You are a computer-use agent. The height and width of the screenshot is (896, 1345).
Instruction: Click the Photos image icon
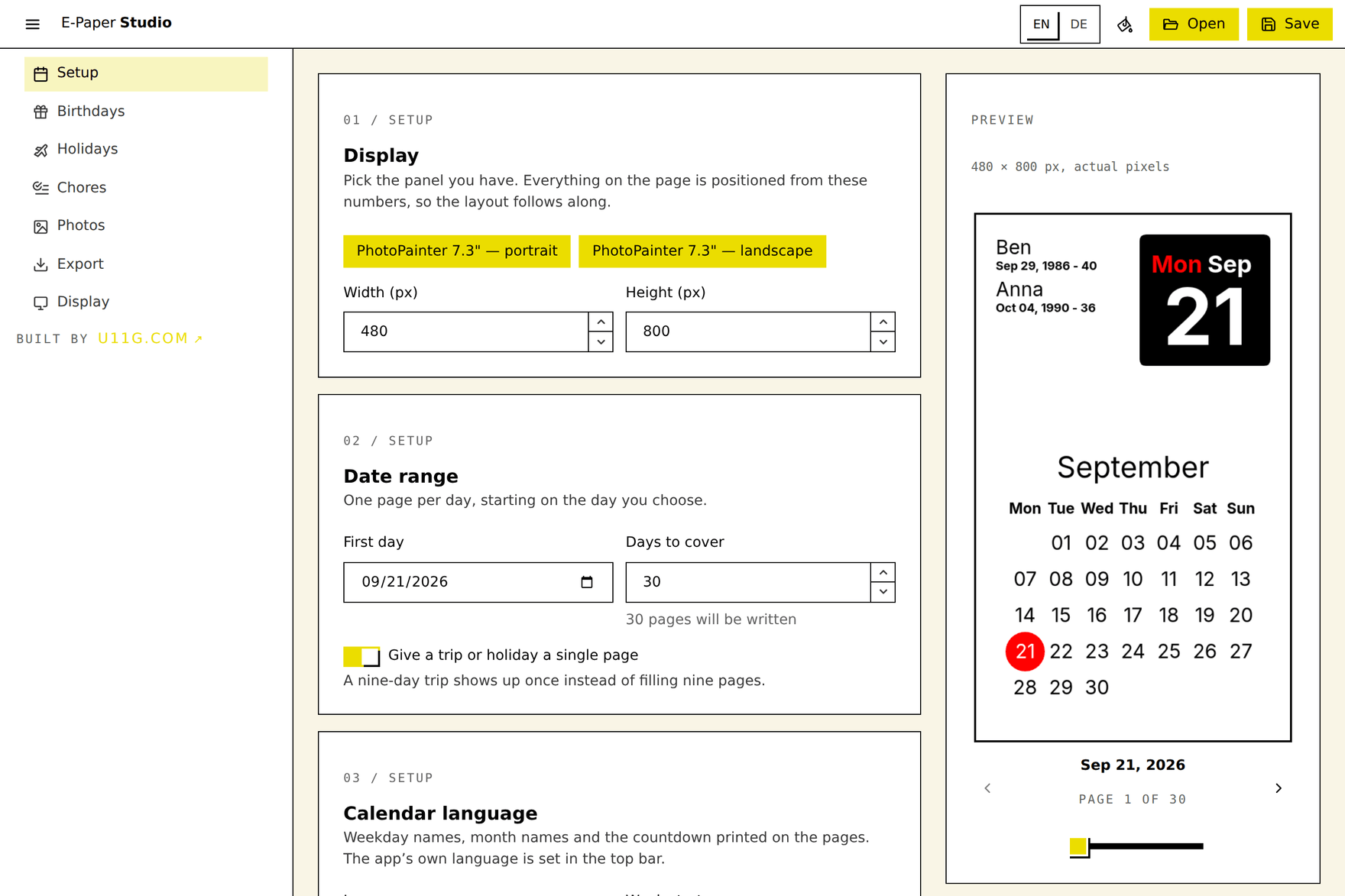tap(41, 227)
